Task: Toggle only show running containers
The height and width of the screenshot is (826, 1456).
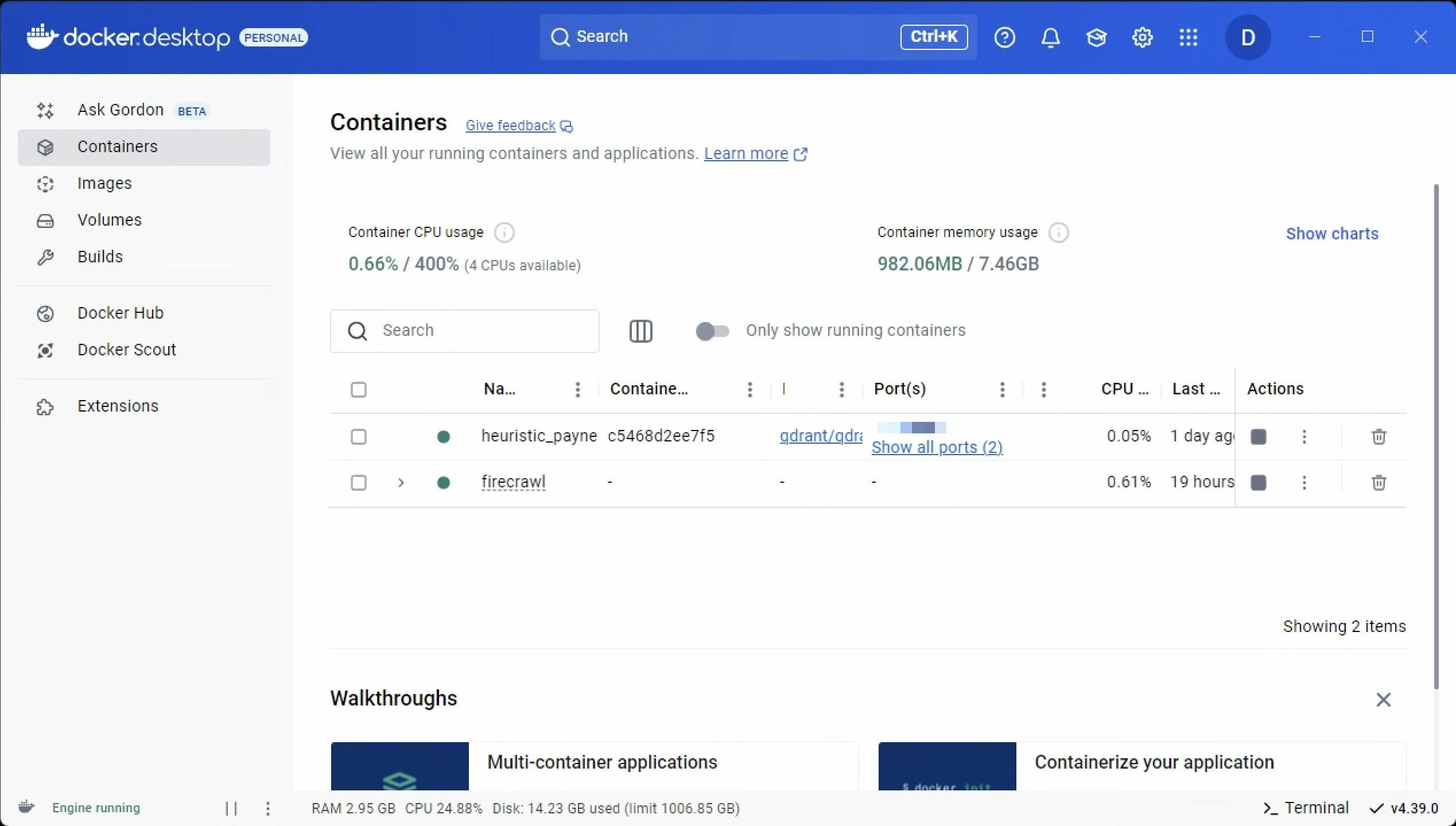Action: (712, 331)
